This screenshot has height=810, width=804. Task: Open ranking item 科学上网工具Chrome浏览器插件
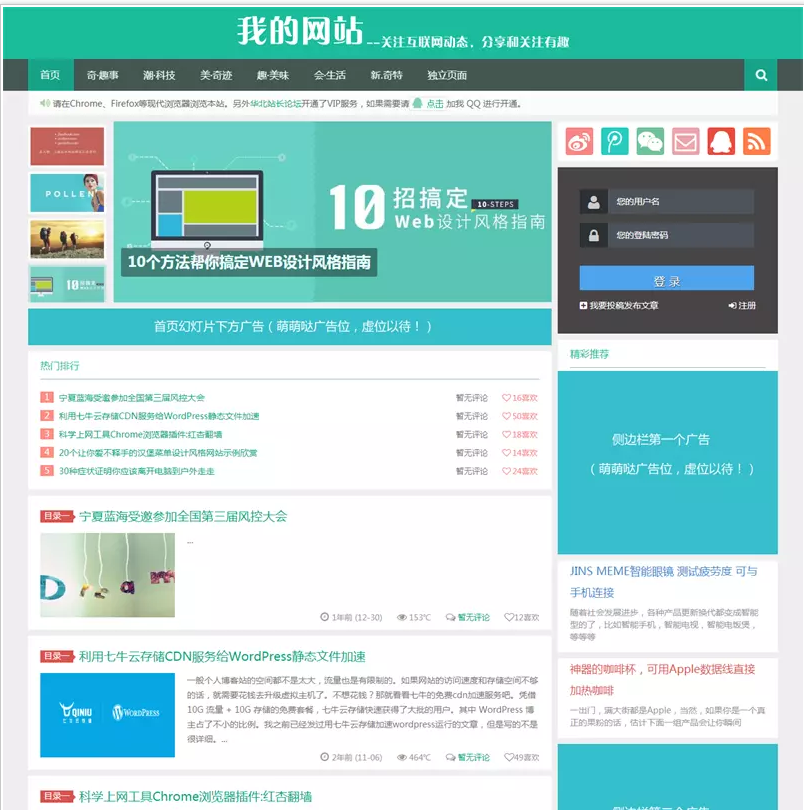140,434
